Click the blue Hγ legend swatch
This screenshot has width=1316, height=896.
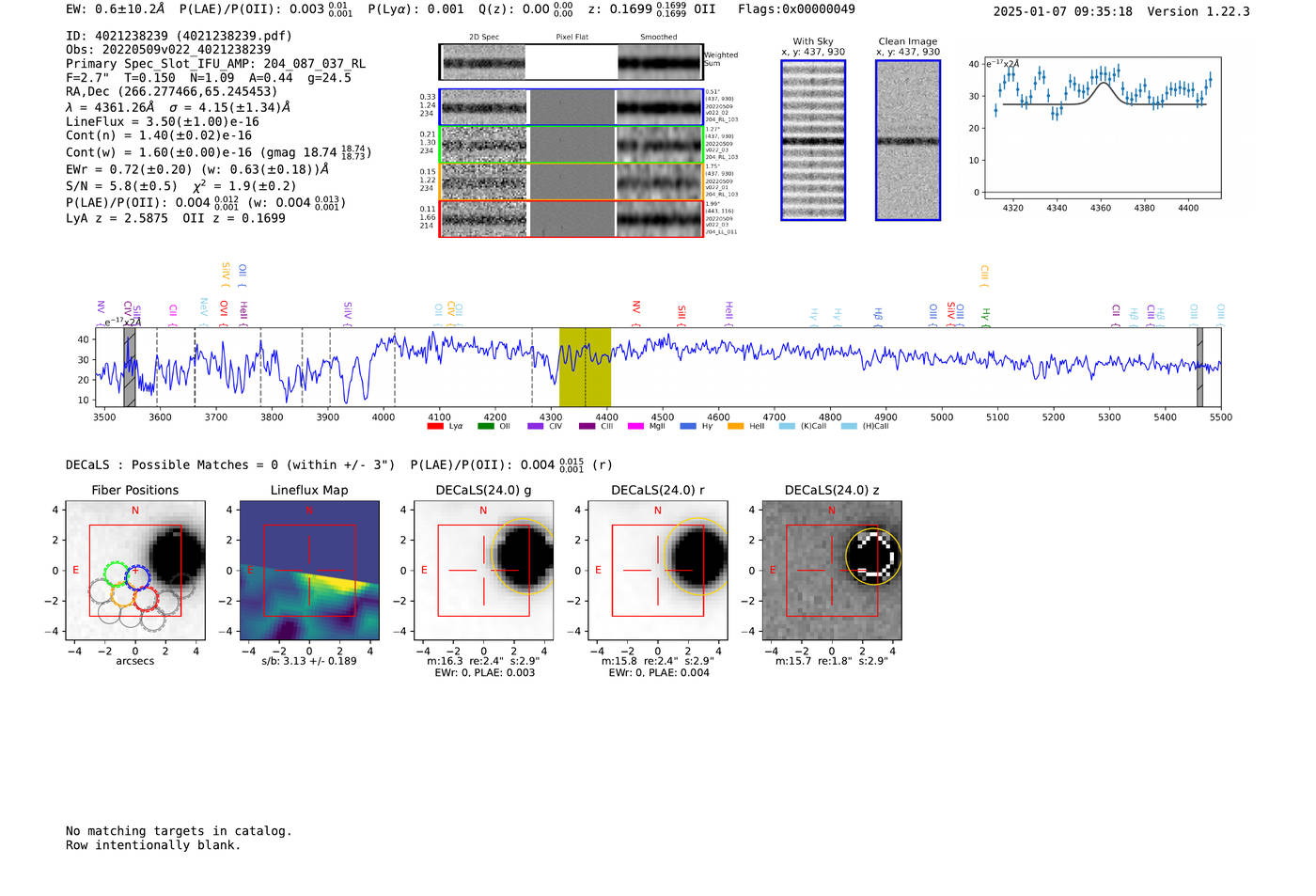pyautogui.click(x=688, y=426)
